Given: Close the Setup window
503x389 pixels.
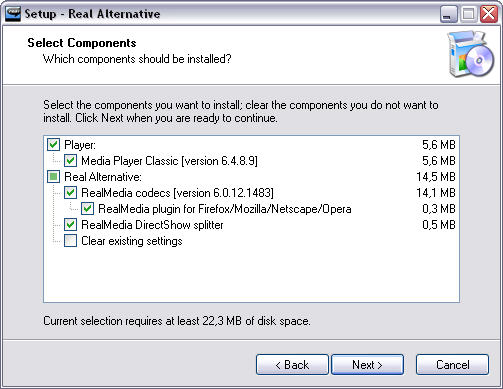Looking at the screenshot, I should pos(489,14).
